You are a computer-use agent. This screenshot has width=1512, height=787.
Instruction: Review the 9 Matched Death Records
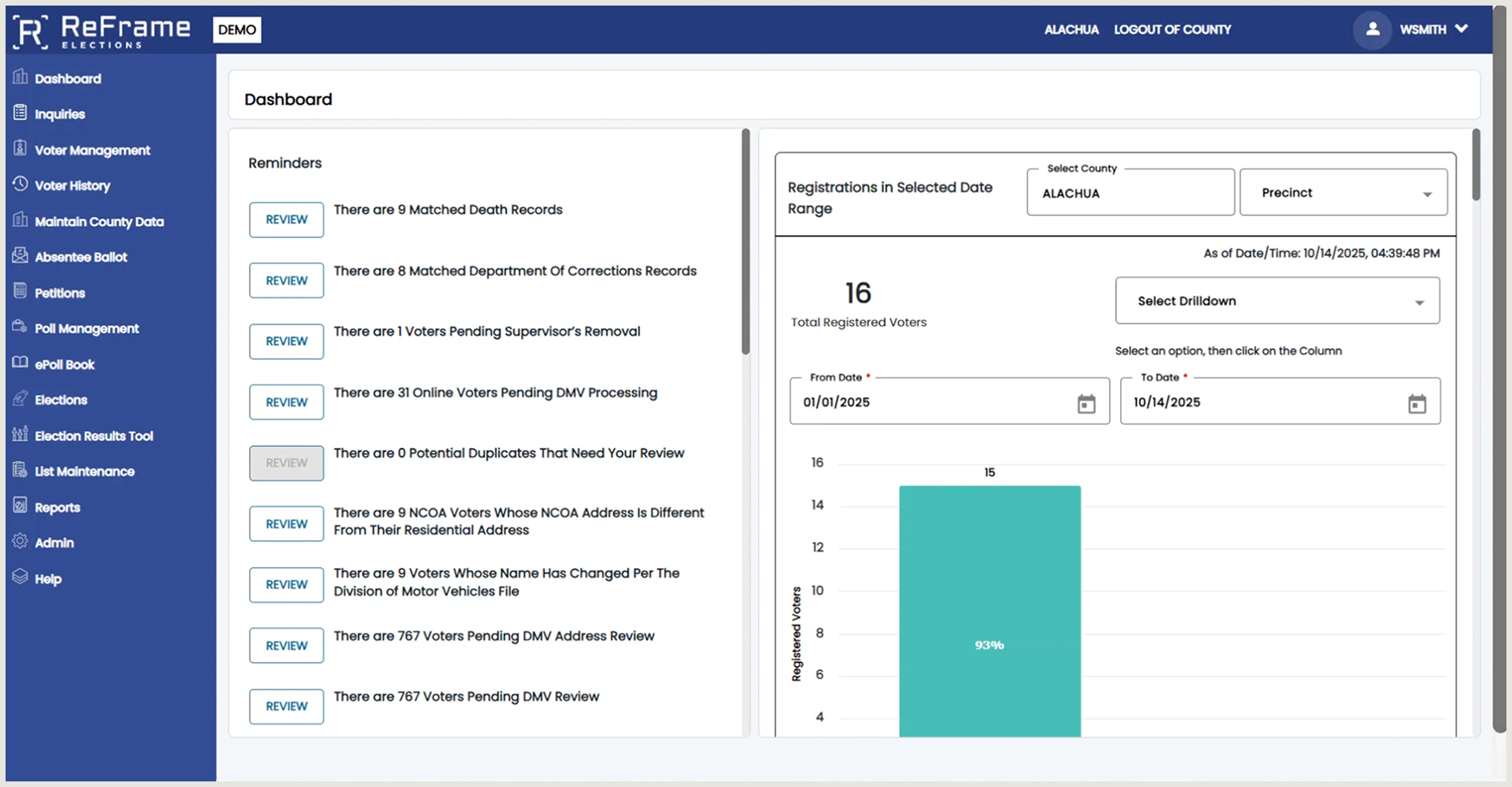[286, 220]
